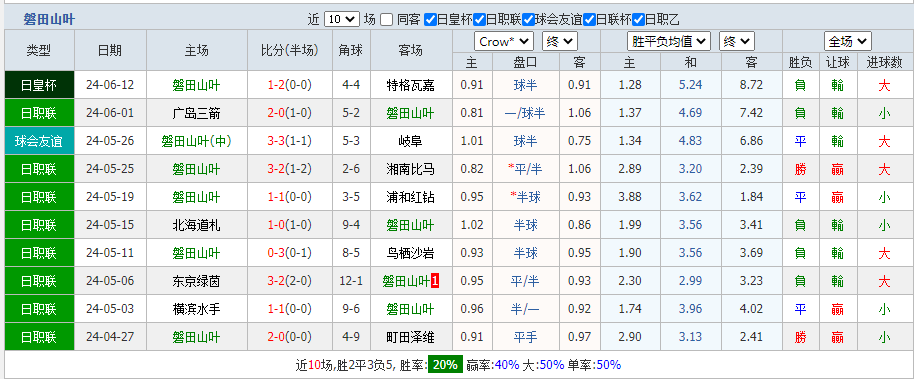
Task: Click the 角球 column header
Action: pos(351,50)
